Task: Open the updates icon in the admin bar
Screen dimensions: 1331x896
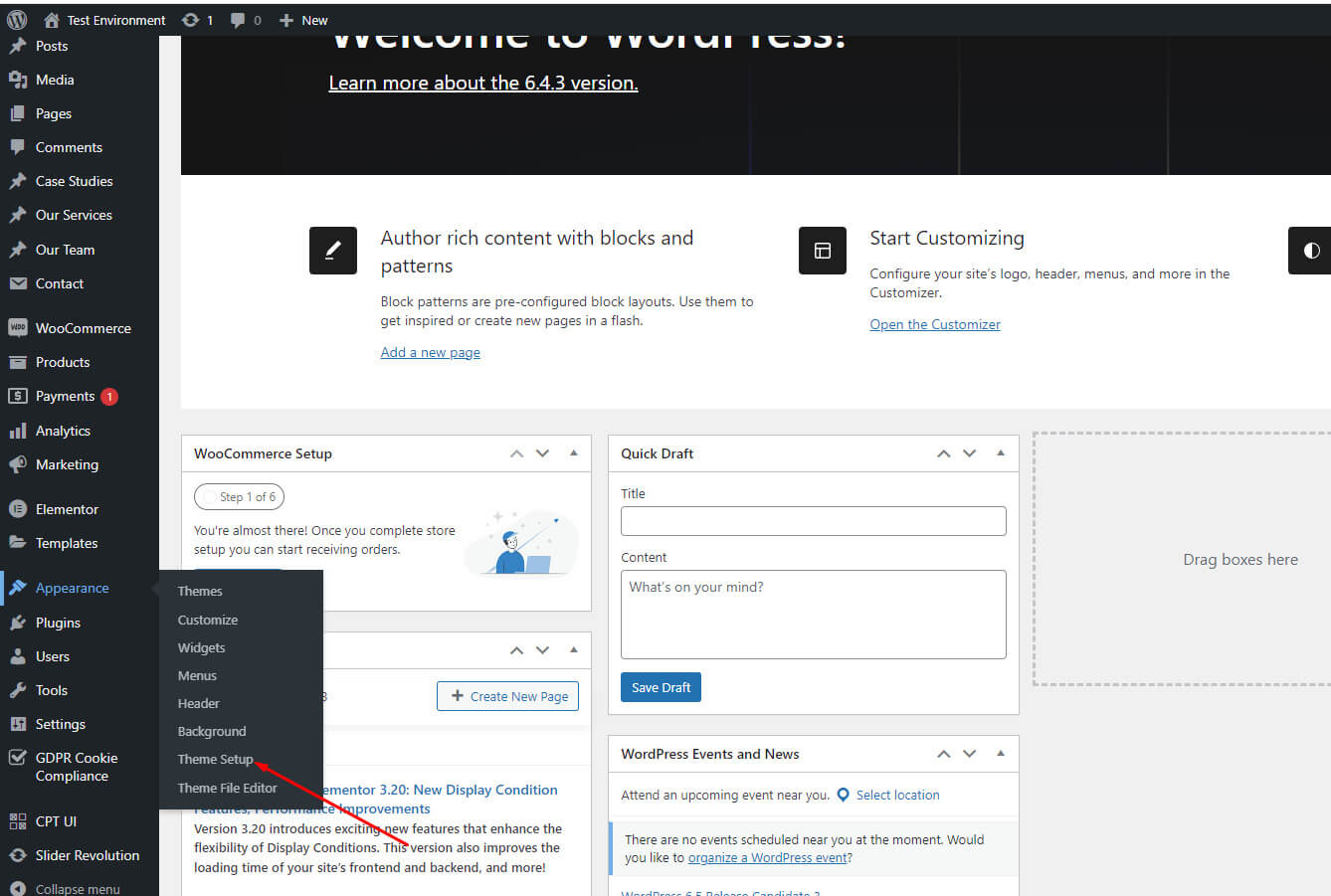Action: coord(197,20)
